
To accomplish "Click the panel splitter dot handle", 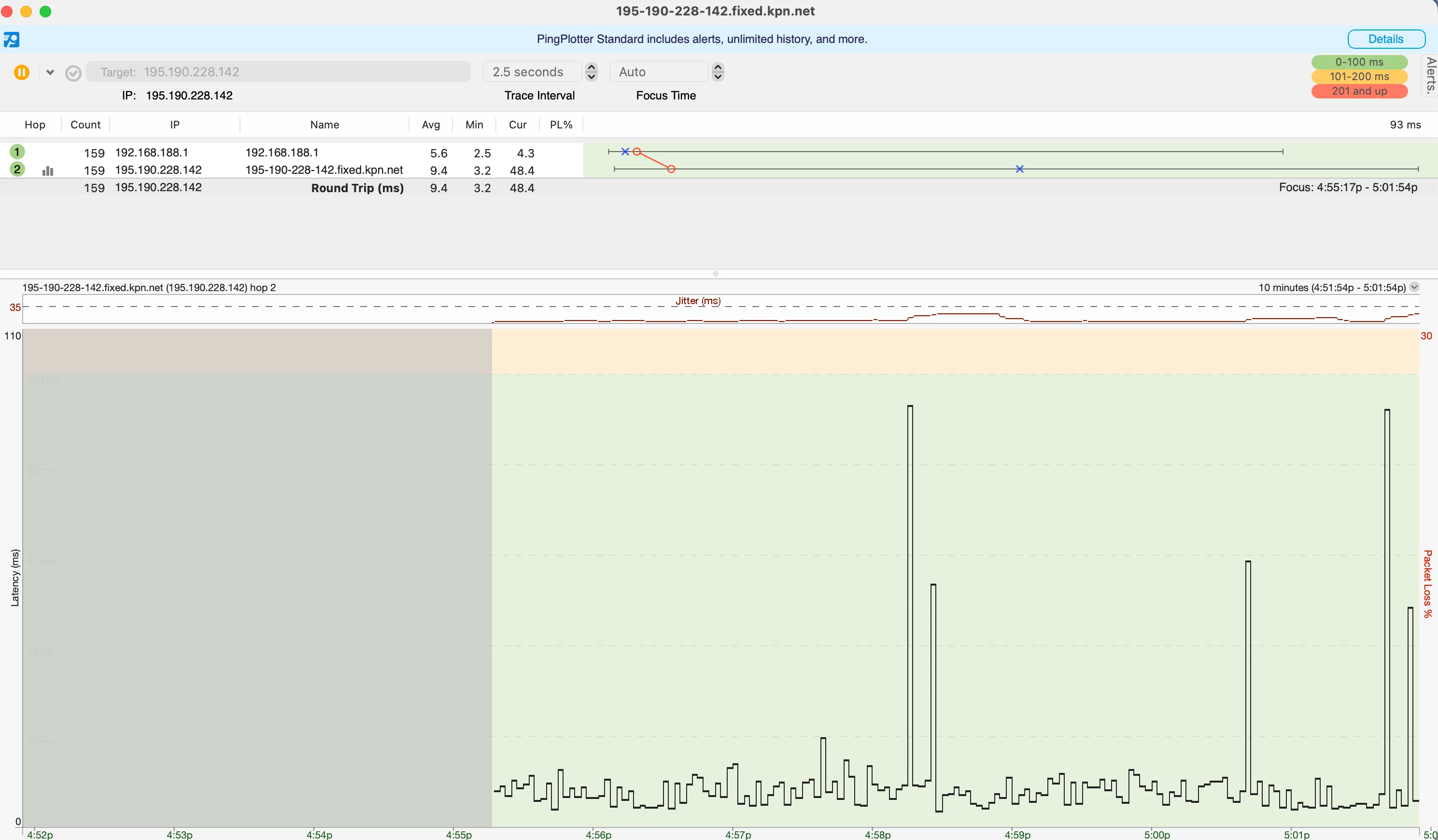I will 716,274.
